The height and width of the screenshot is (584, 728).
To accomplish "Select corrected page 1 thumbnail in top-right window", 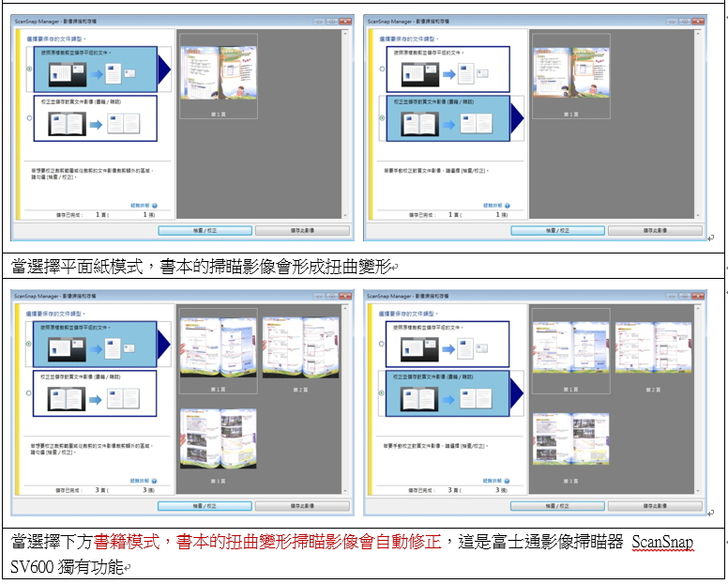I will point(571,73).
